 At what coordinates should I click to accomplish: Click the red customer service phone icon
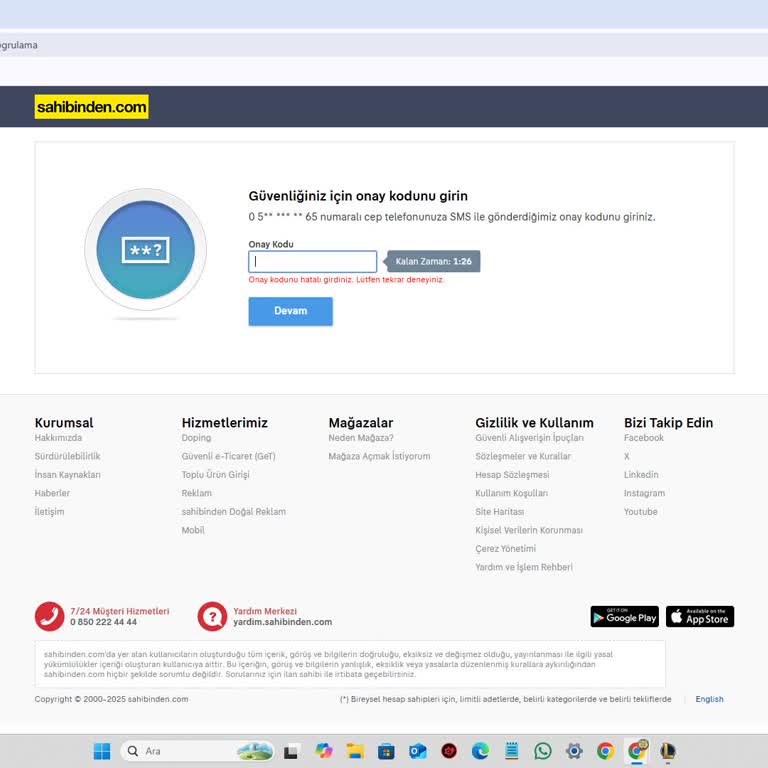tap(49, 616)
